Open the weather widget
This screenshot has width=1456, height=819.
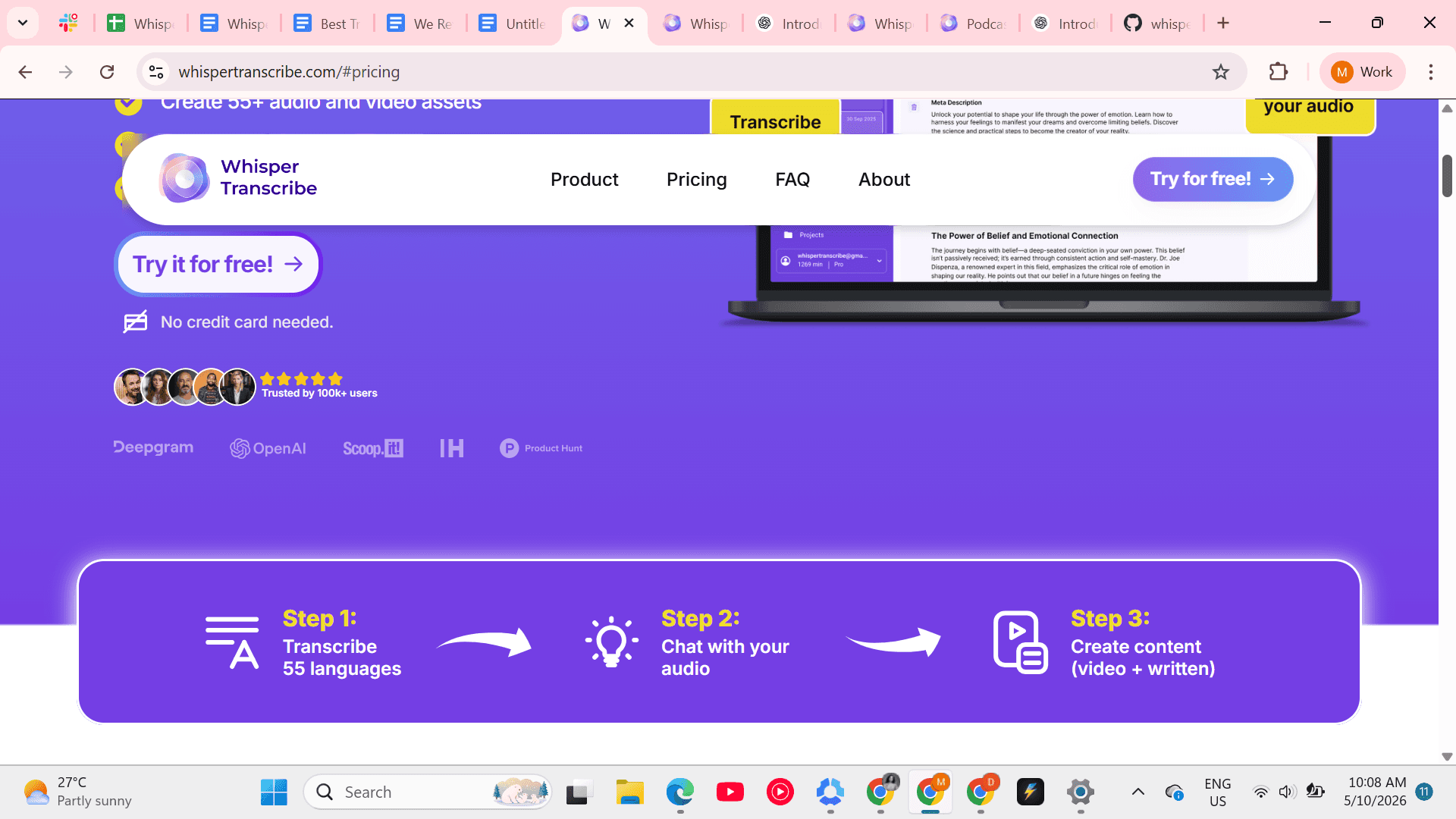[77, 792]
